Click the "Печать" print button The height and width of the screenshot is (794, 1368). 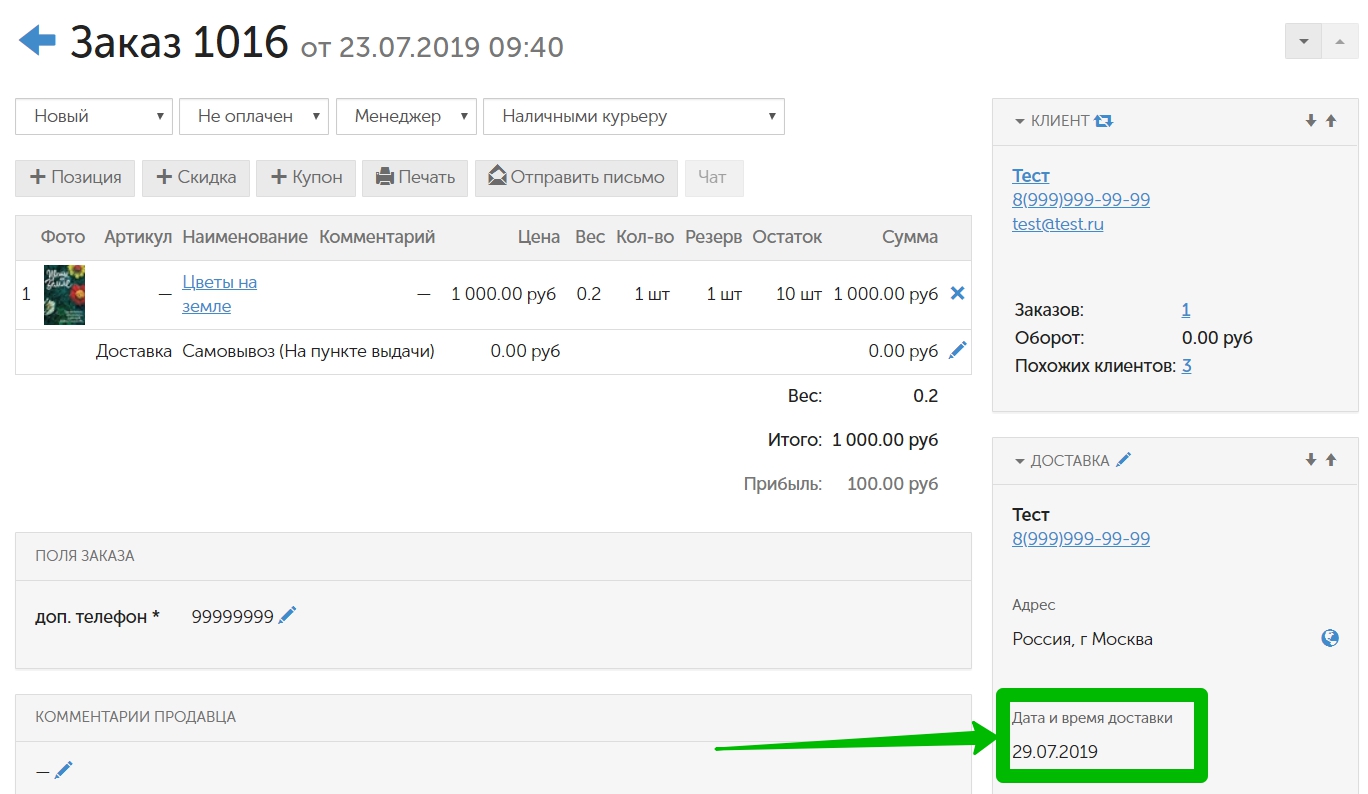coord(415,178)
